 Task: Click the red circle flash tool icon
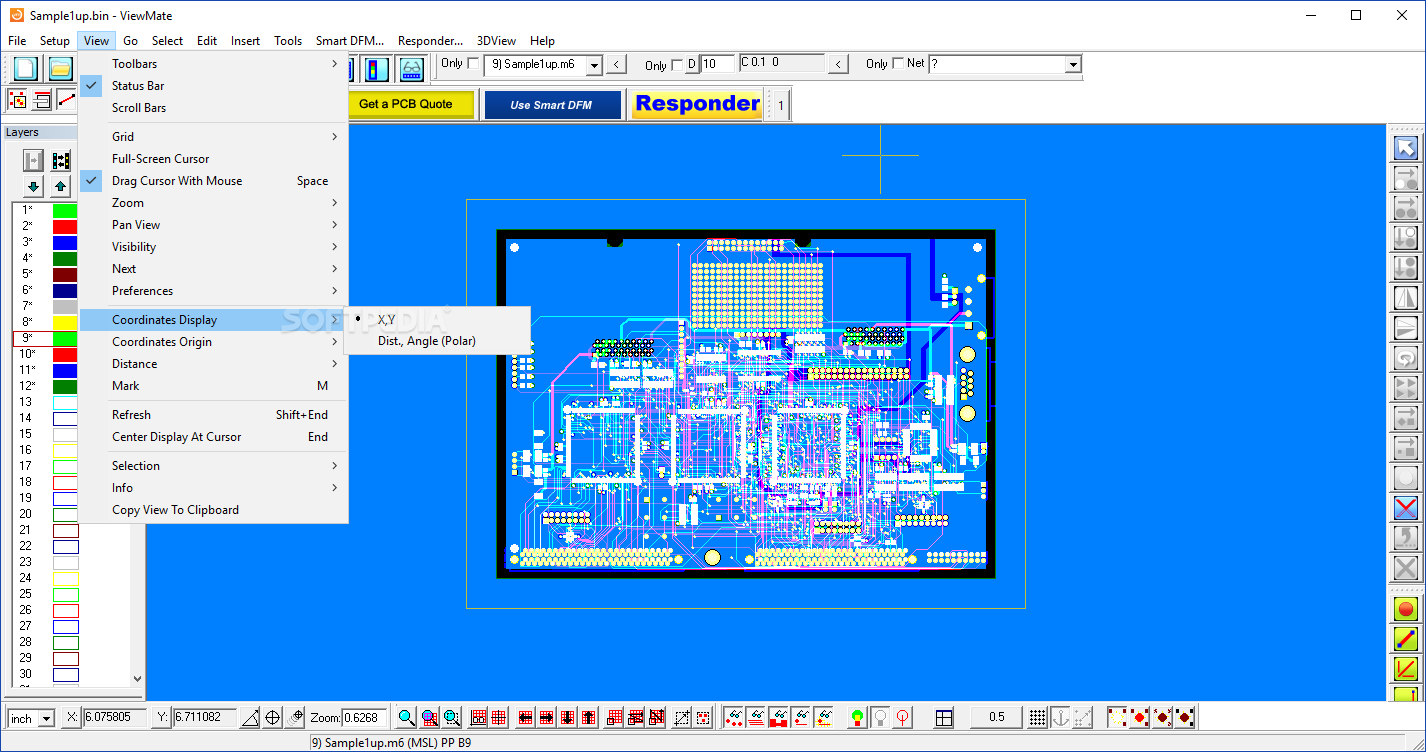(1406, 609)
